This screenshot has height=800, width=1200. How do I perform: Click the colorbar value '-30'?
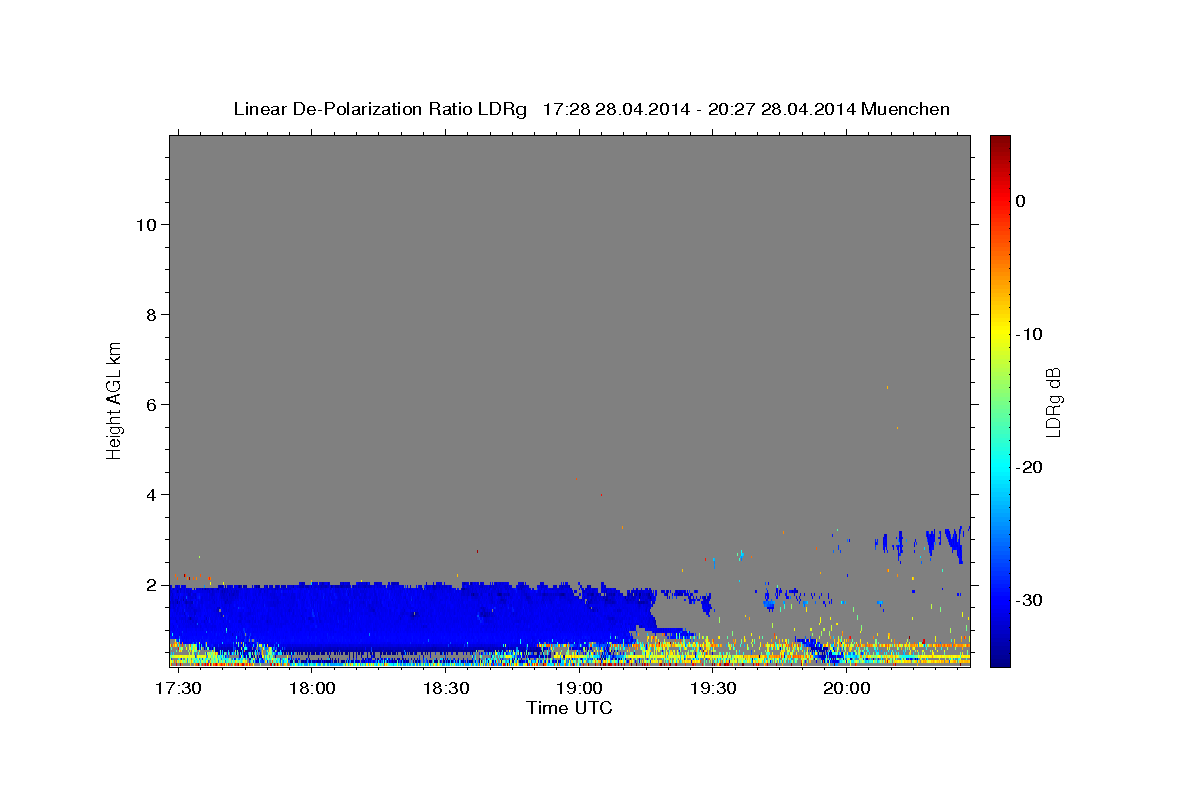coord(1030,600)
